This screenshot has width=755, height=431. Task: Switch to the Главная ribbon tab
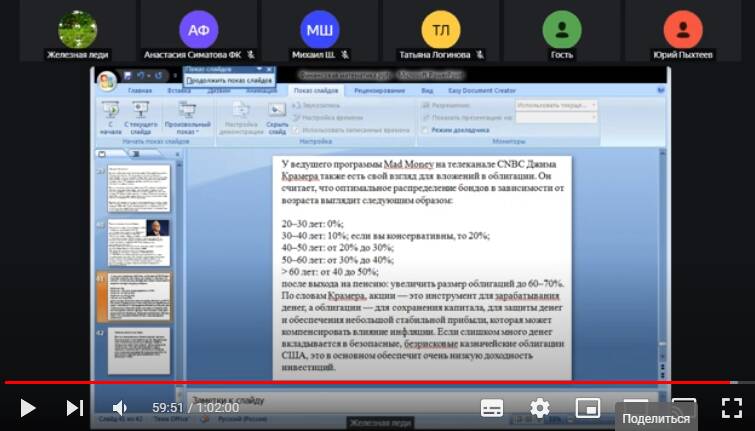(140, 91)
